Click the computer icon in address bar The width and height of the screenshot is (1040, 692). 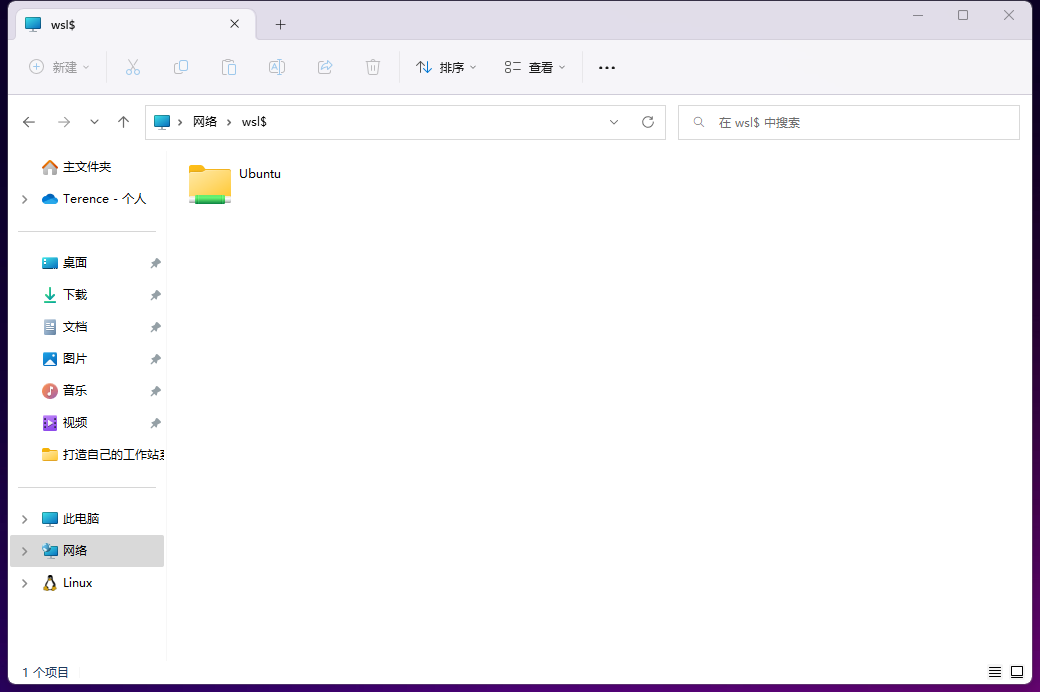tap(162, 122)
